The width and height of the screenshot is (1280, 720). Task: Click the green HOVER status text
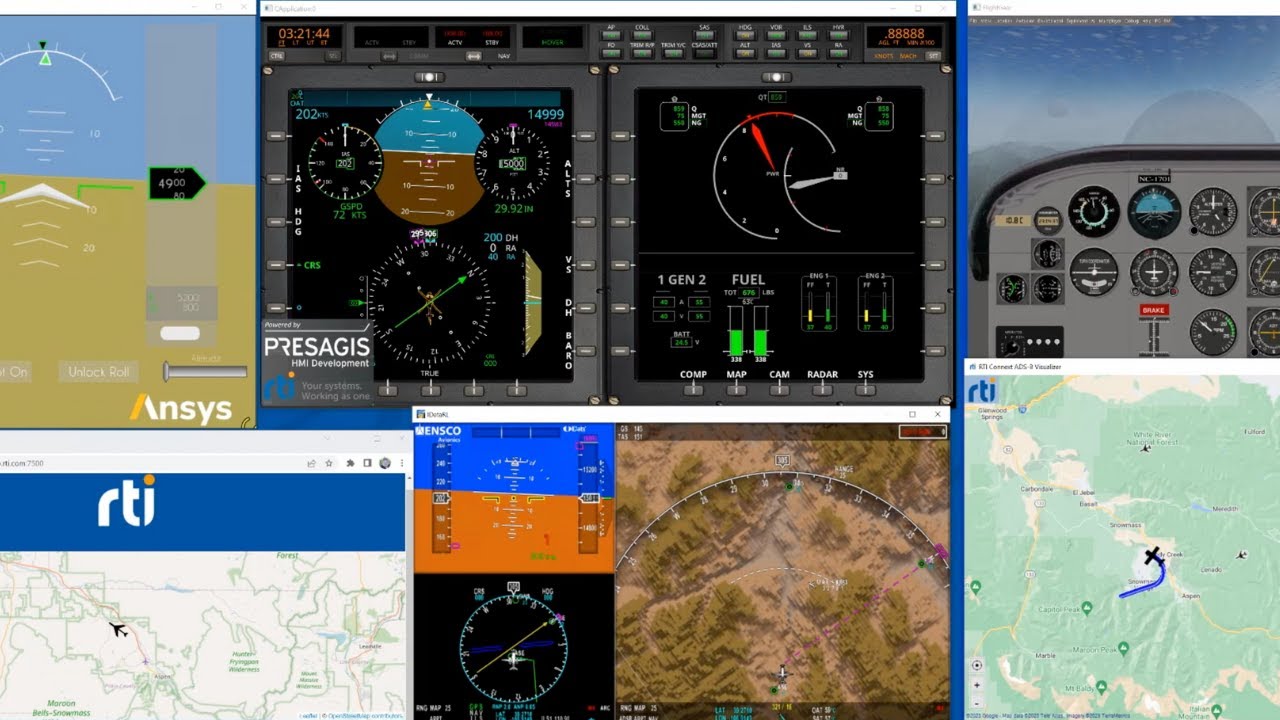tap(552, 43)
